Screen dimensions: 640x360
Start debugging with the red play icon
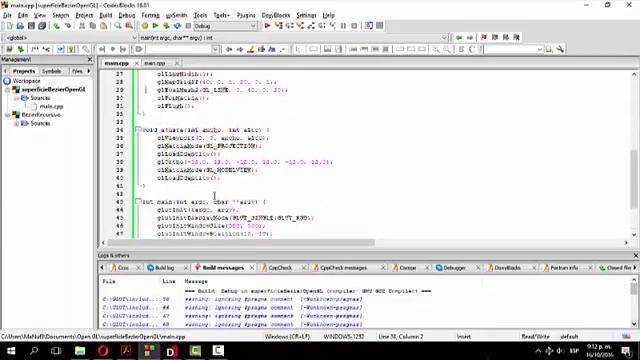267,26
